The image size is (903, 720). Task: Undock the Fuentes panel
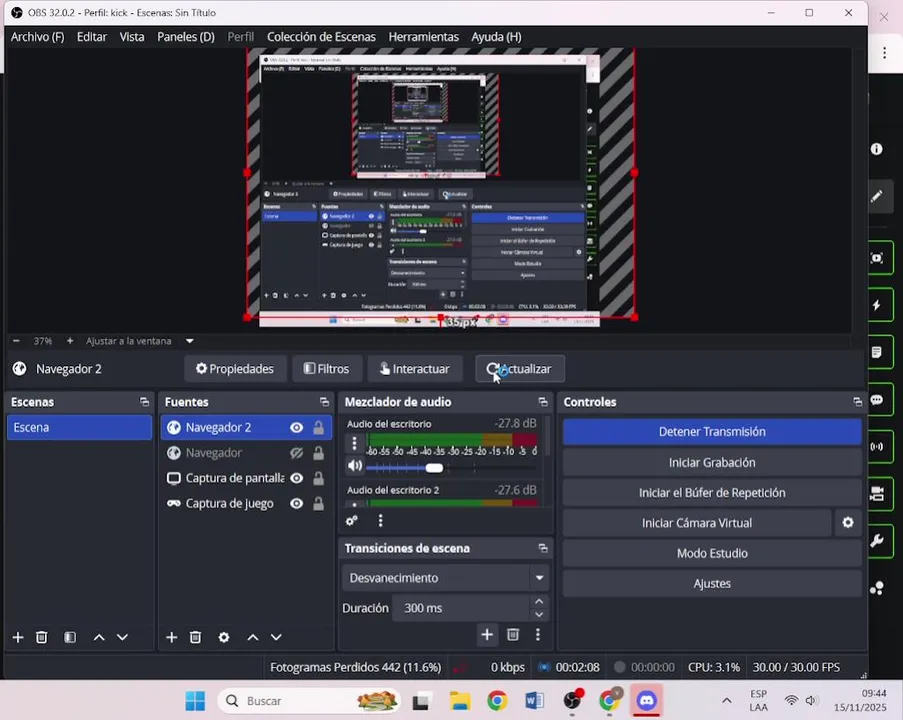pos(324,401)
